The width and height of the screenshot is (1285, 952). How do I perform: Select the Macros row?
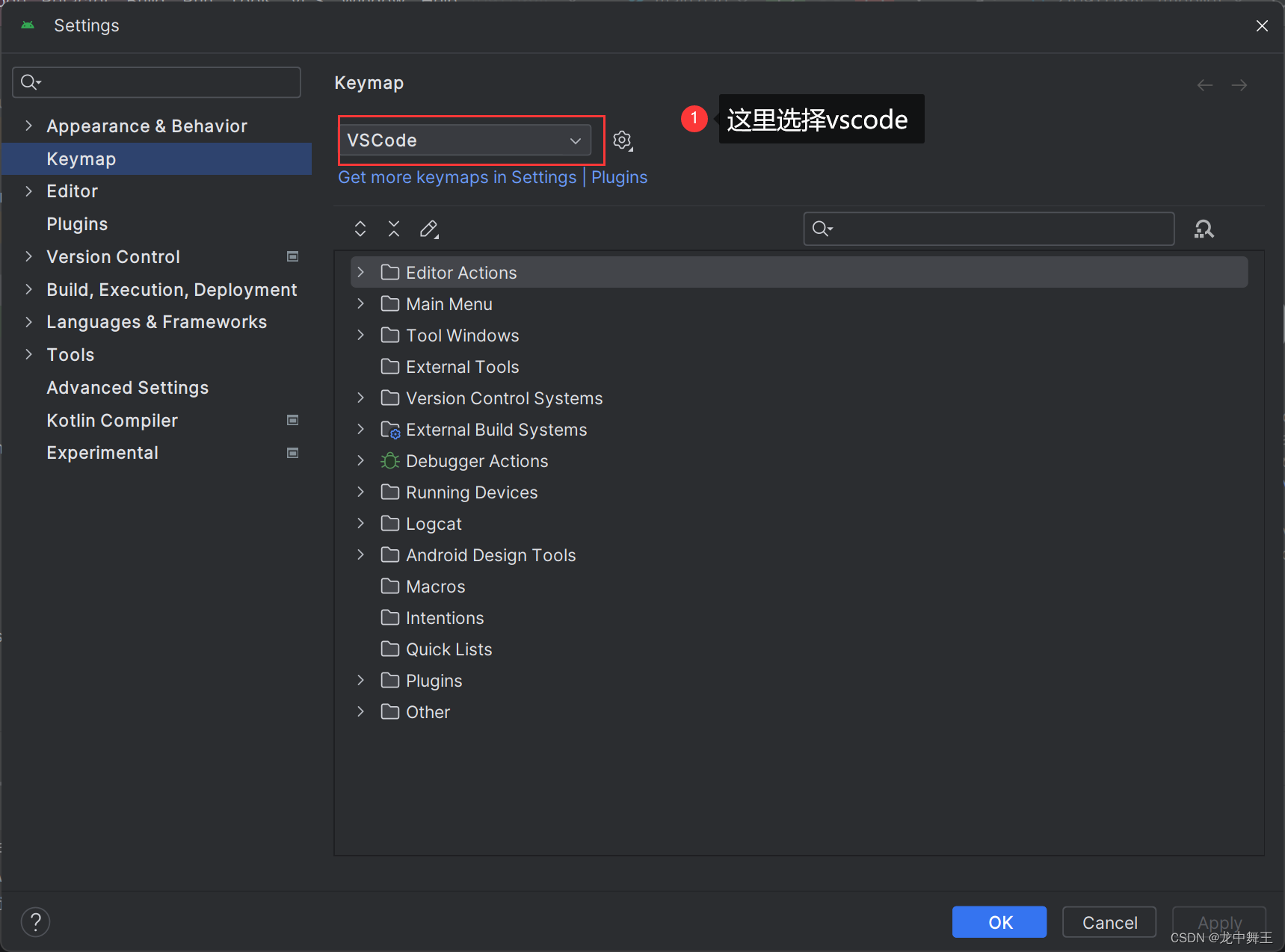point(799,586)
